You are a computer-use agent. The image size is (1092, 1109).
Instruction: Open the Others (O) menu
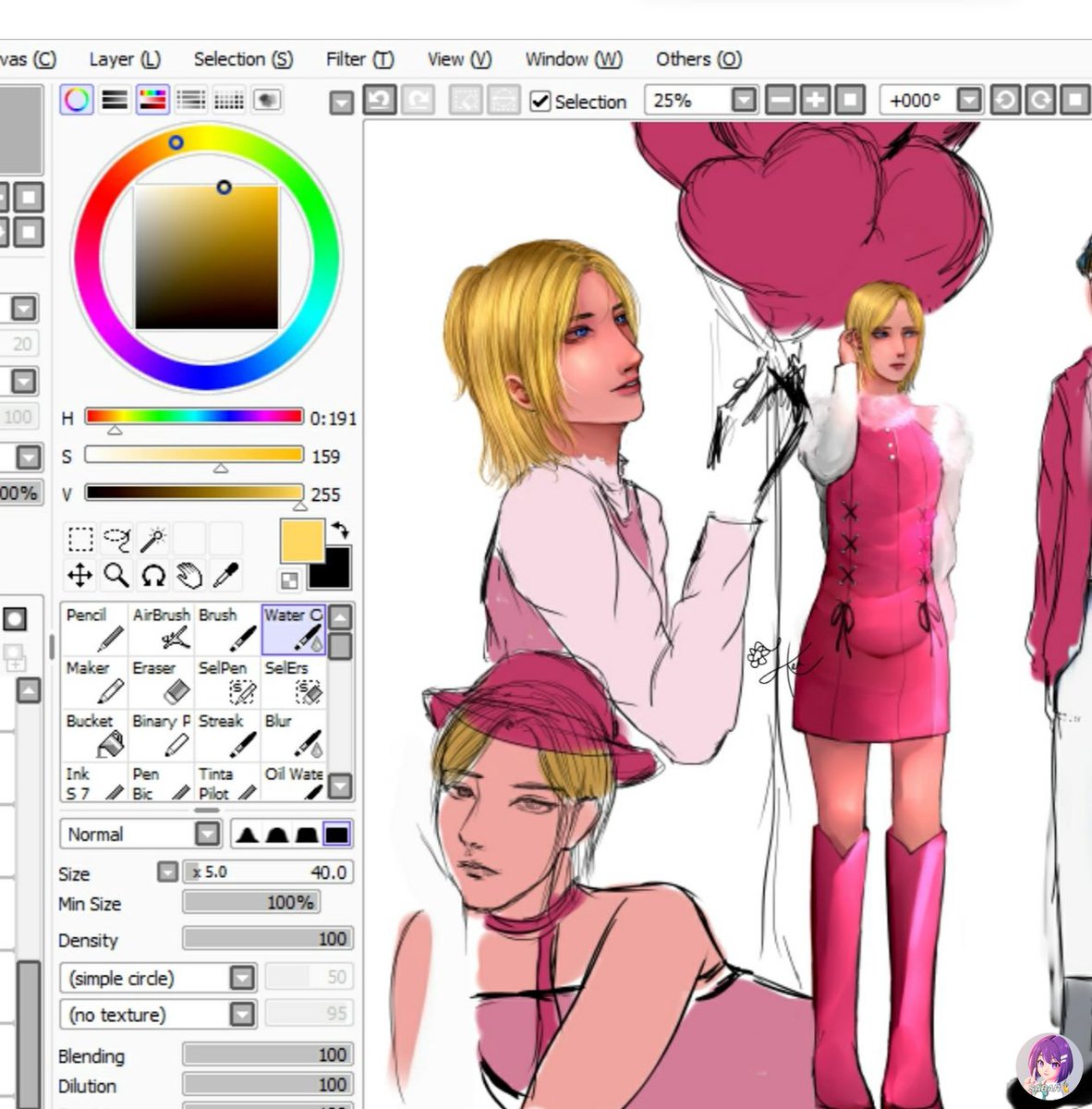point(698,59)
